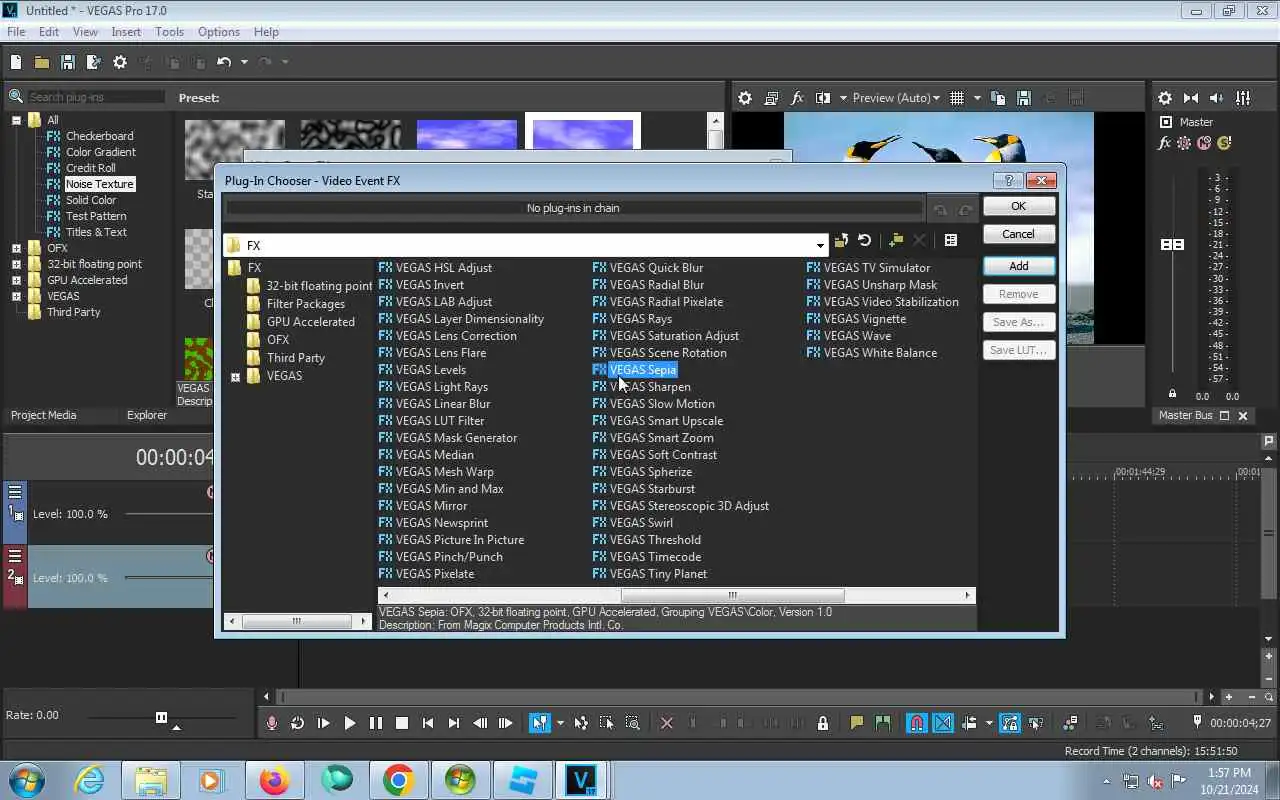Go up one folder level icon
Screen dimensions: 1280x800
[841, 241]
